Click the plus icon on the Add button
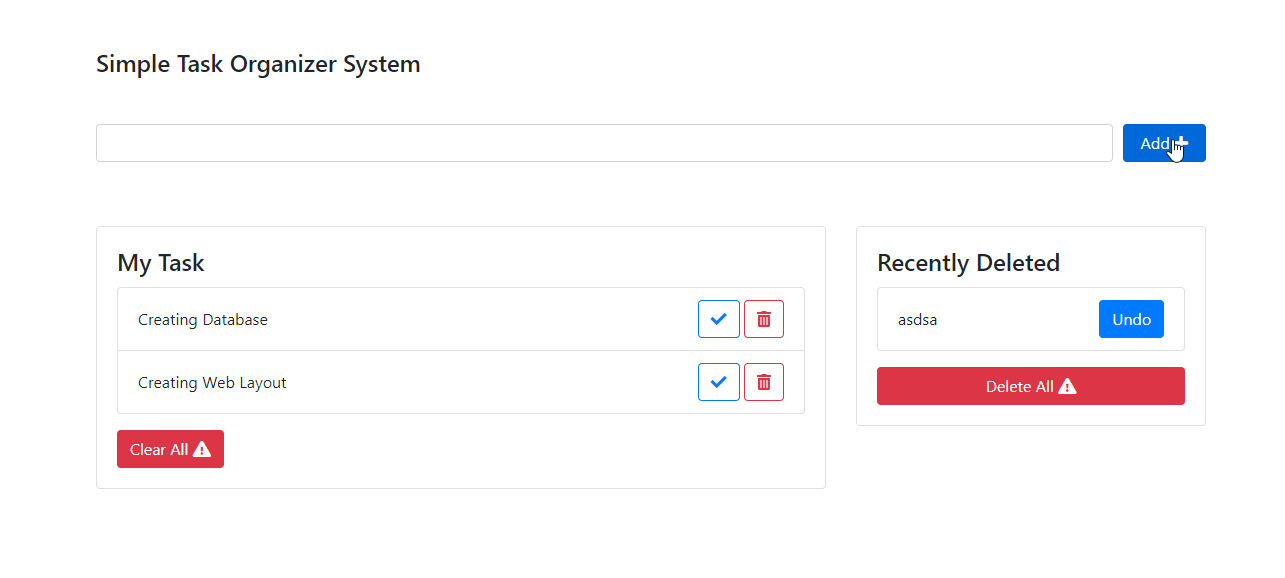Screen dimensions: 1285x578 (1180, 142)
